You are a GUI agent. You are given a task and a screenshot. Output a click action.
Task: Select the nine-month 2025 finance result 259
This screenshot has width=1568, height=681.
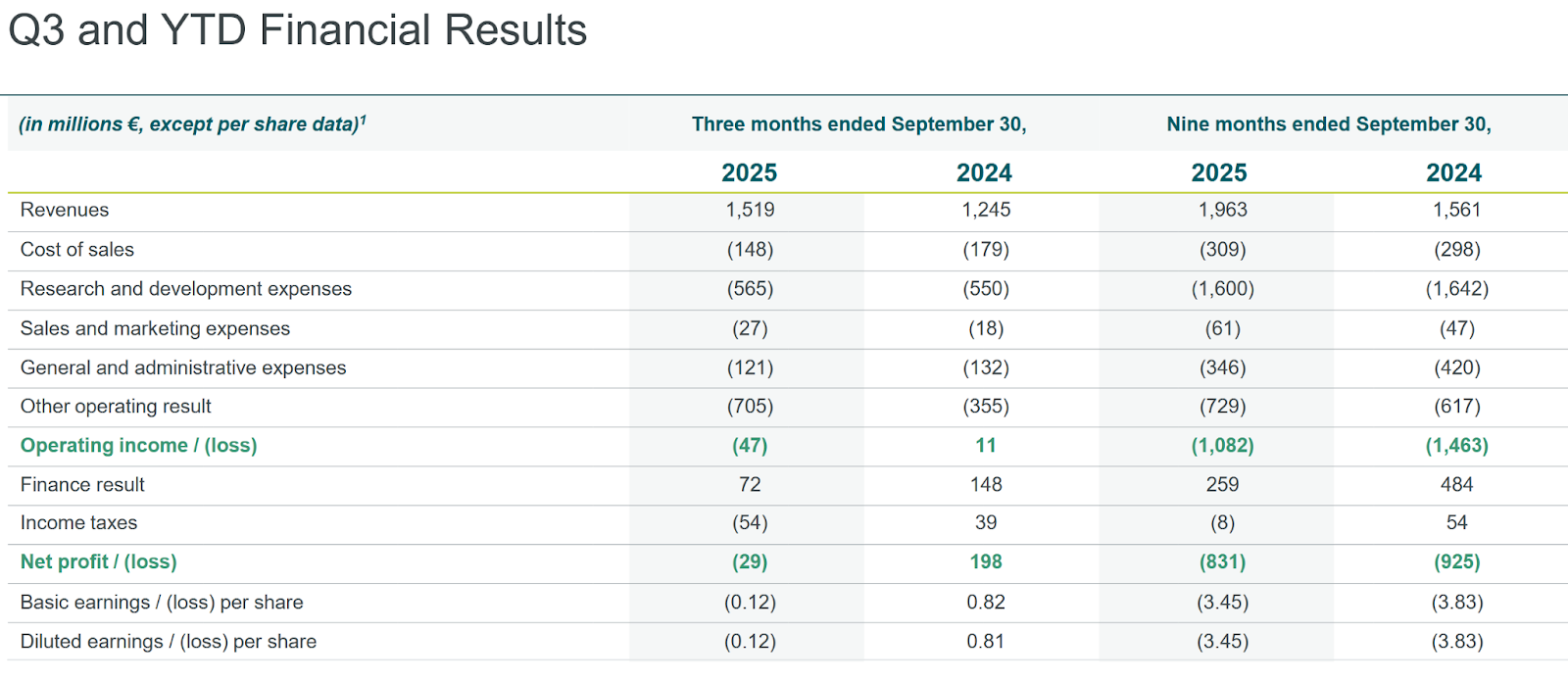coord(1222,484)
